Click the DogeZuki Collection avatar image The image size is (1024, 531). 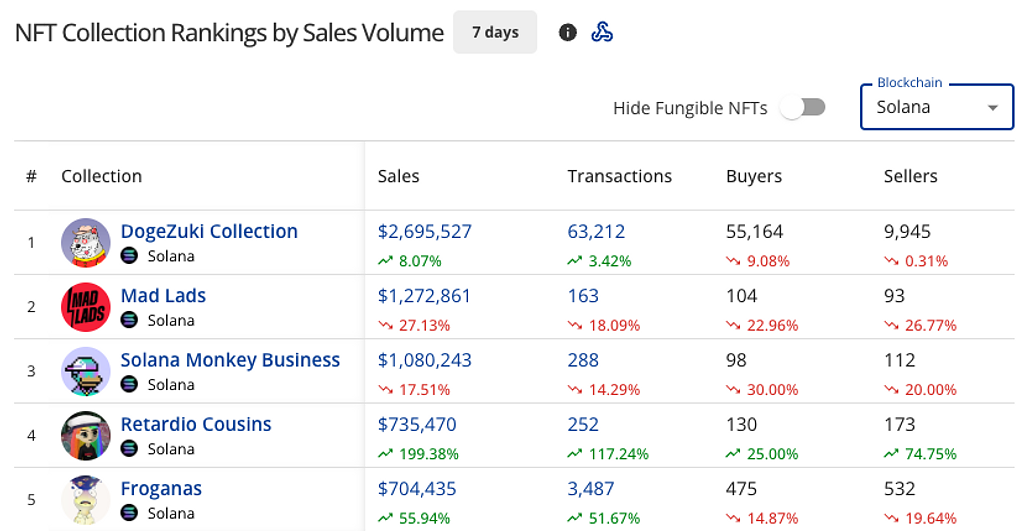pos(86,242)
